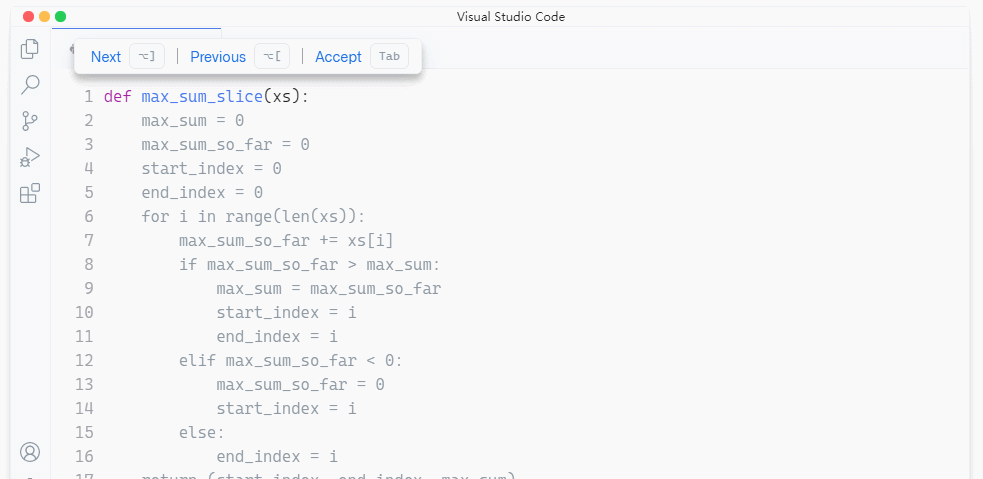Screen dimensions: 983x479
Task: Click the ⌥] shortcut badge beside Next
Action: point(147,57)
